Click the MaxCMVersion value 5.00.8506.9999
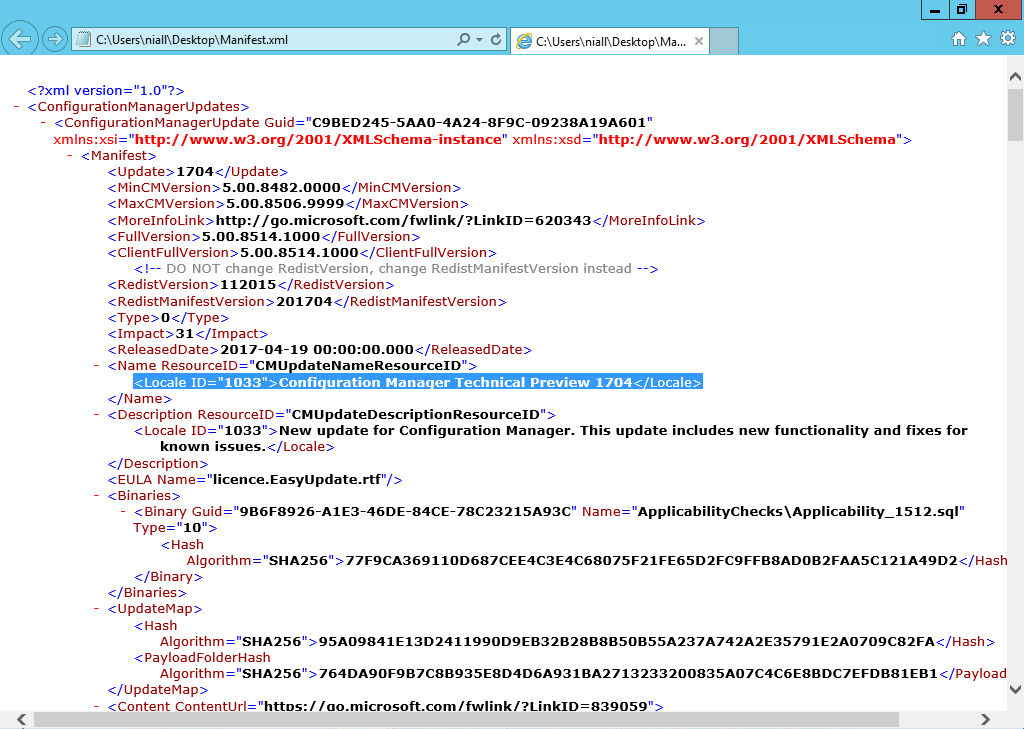The image size is (1024, 729). [285, 204]
